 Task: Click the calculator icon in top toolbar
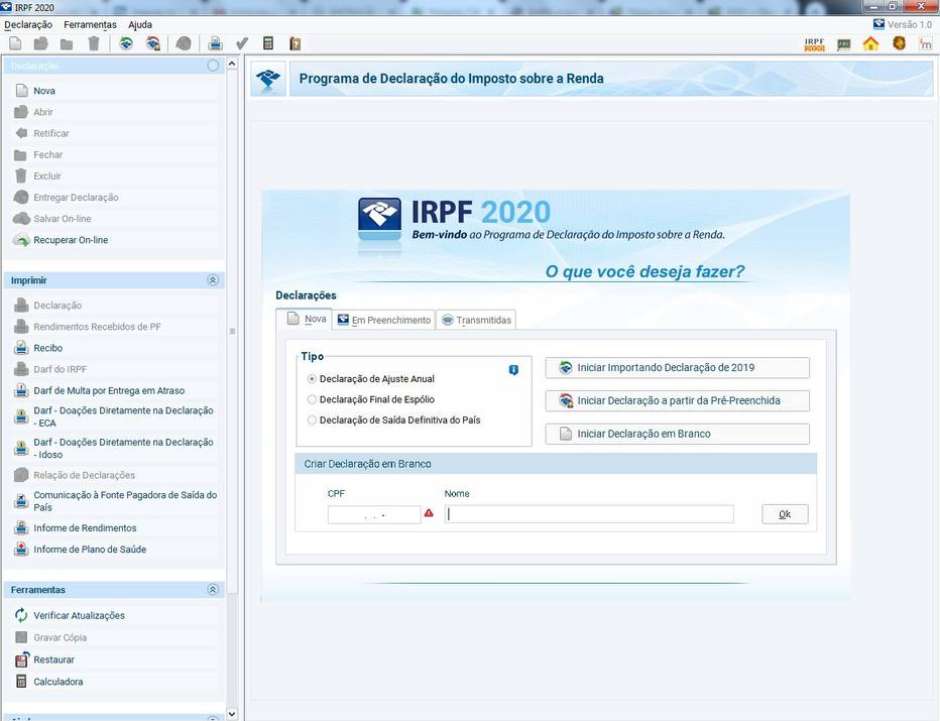268,43
